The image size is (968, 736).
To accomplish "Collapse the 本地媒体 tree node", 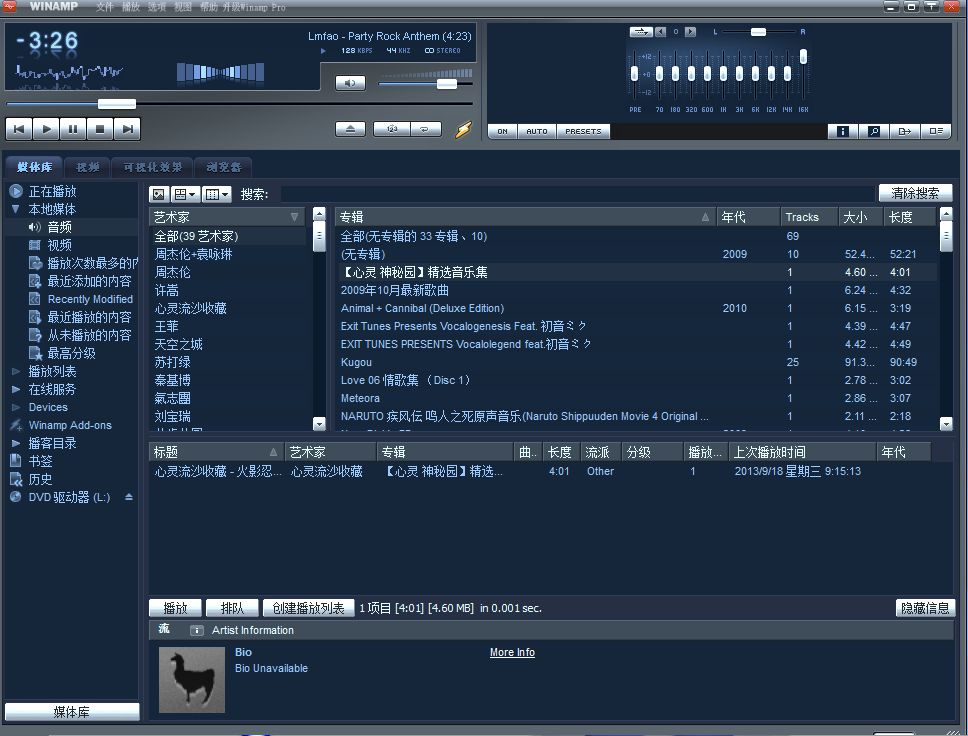I will coord(15,209).
